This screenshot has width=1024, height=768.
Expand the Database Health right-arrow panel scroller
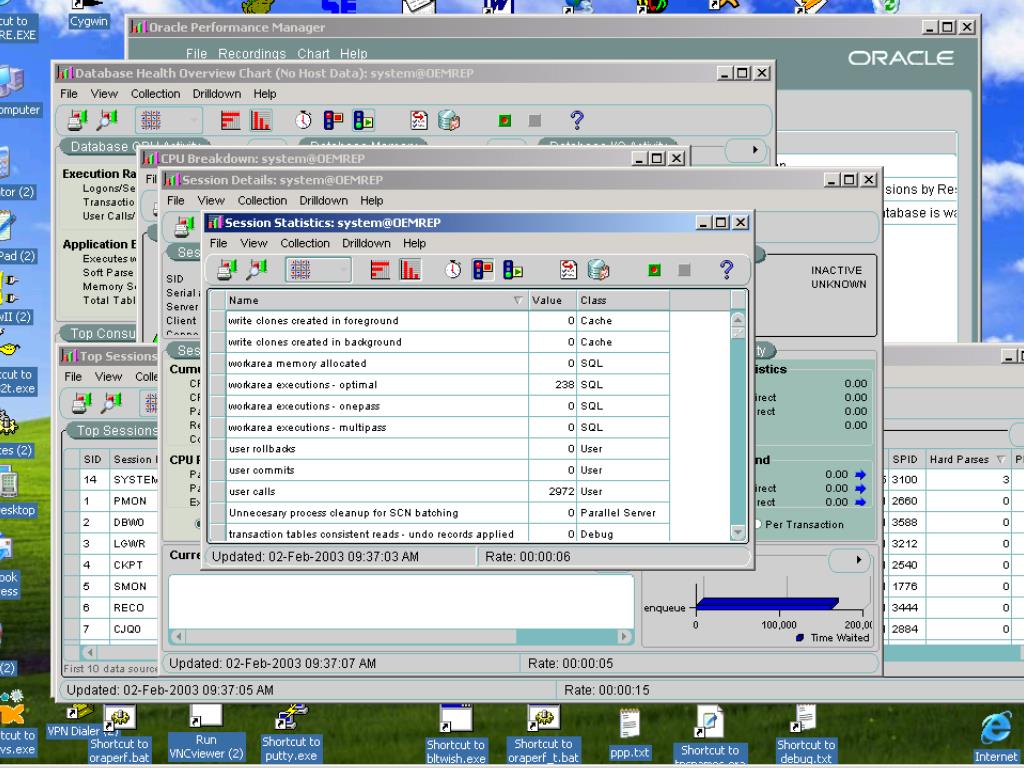(755, 150)
